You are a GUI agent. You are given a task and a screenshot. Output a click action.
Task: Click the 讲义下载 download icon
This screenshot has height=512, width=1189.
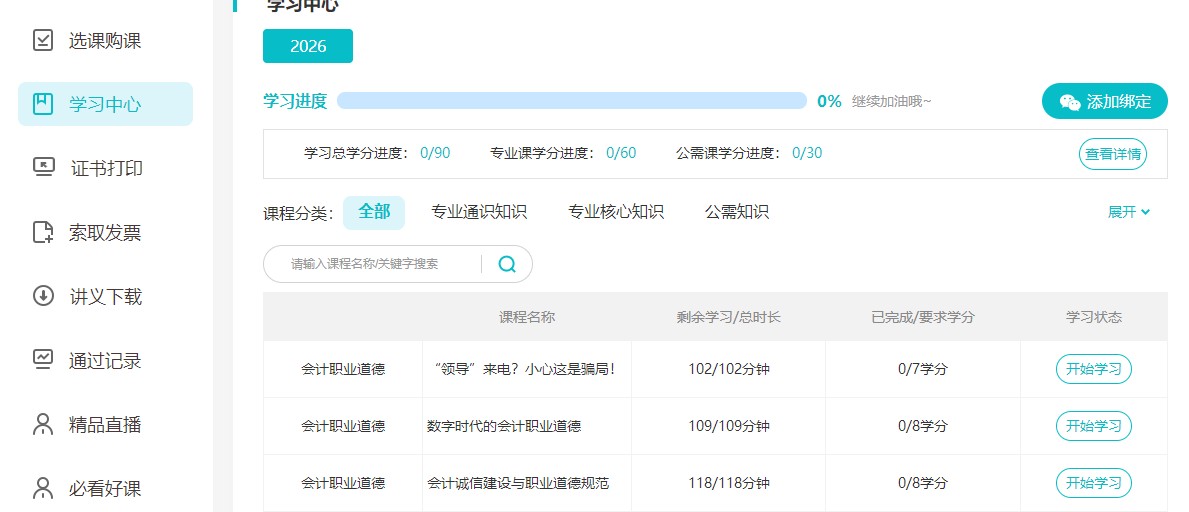coord(43,296)
